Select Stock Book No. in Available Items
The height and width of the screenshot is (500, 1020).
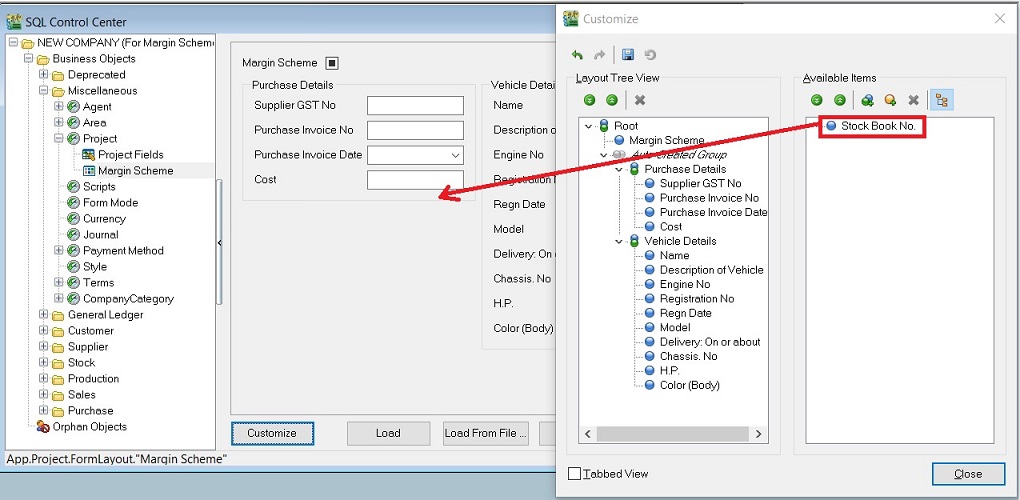pyautogui.click(x=876, y=126)
